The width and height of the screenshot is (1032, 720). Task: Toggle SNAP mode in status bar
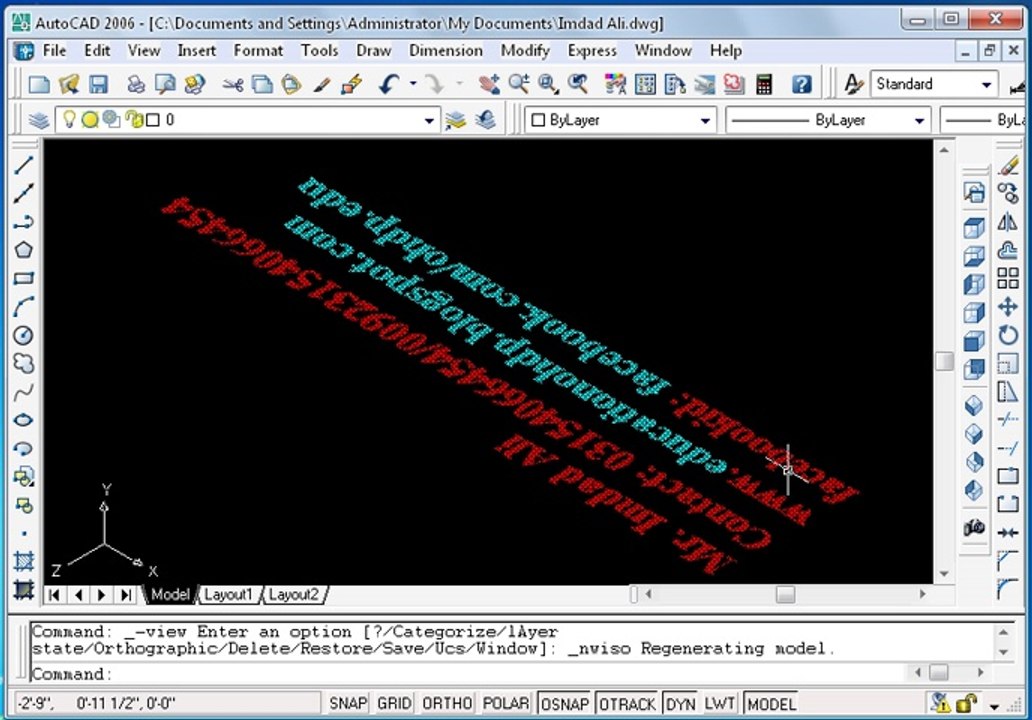click(x=348, y=704)
